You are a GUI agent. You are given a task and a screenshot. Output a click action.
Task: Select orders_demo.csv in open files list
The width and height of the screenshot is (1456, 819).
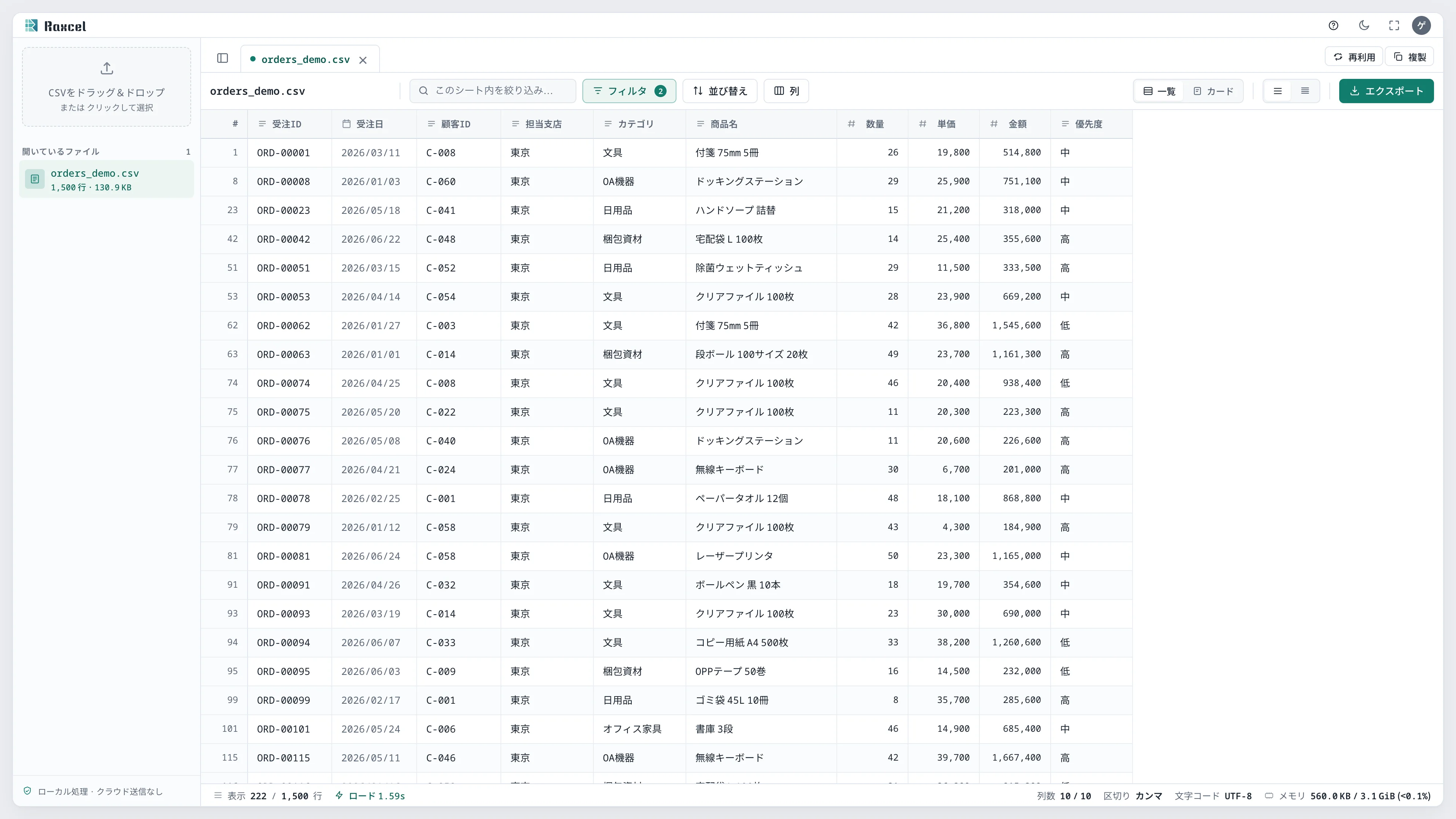106,179
